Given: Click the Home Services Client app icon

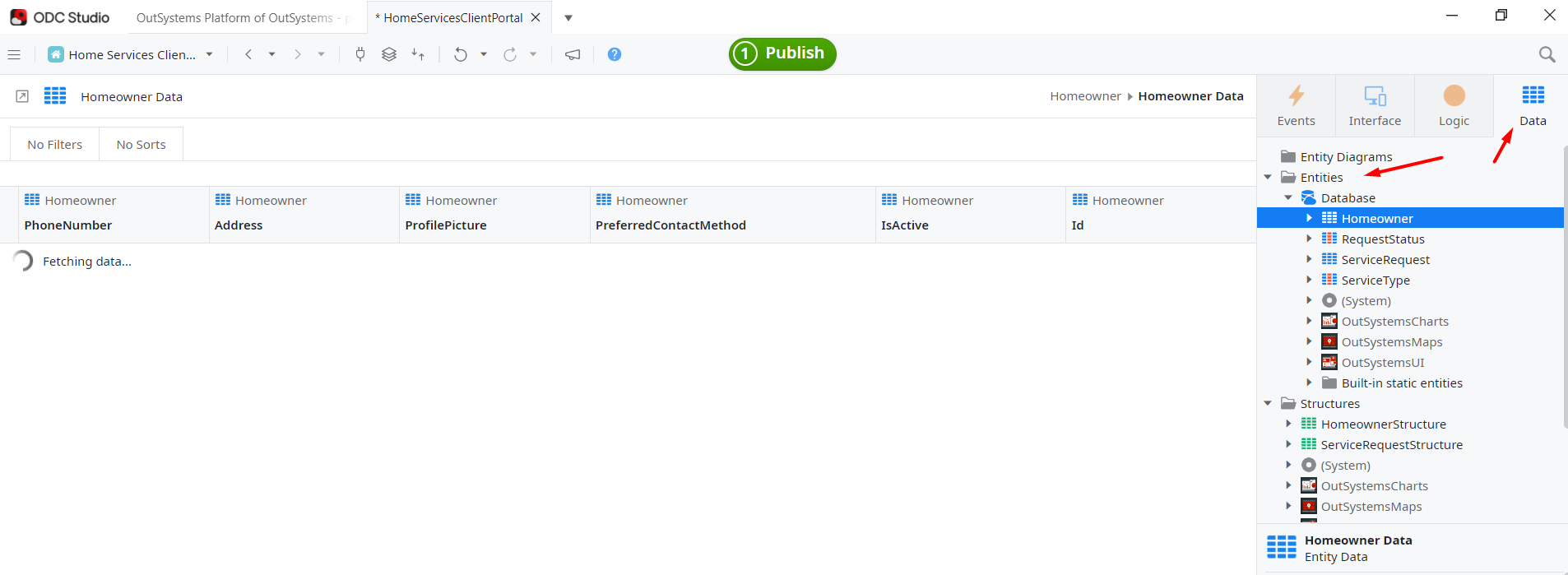Looking at the screenshot, I should pyautogui.click(x=56, y=54).
